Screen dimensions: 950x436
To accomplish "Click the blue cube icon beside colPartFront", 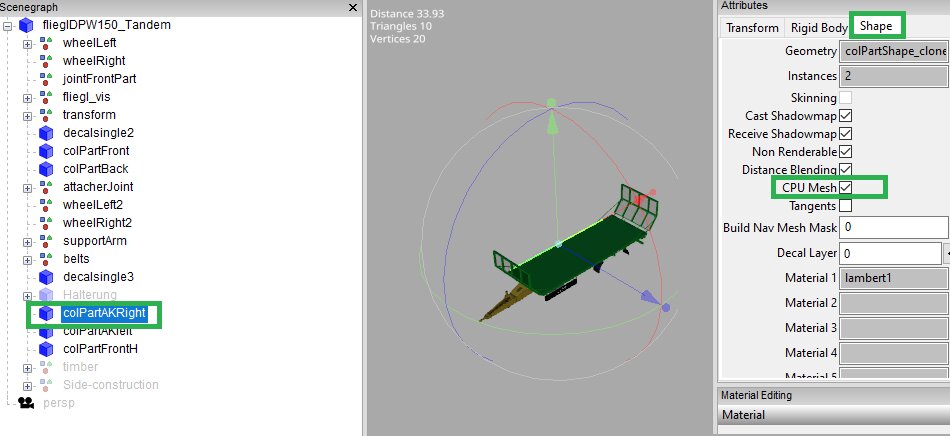I will [45, 151].
